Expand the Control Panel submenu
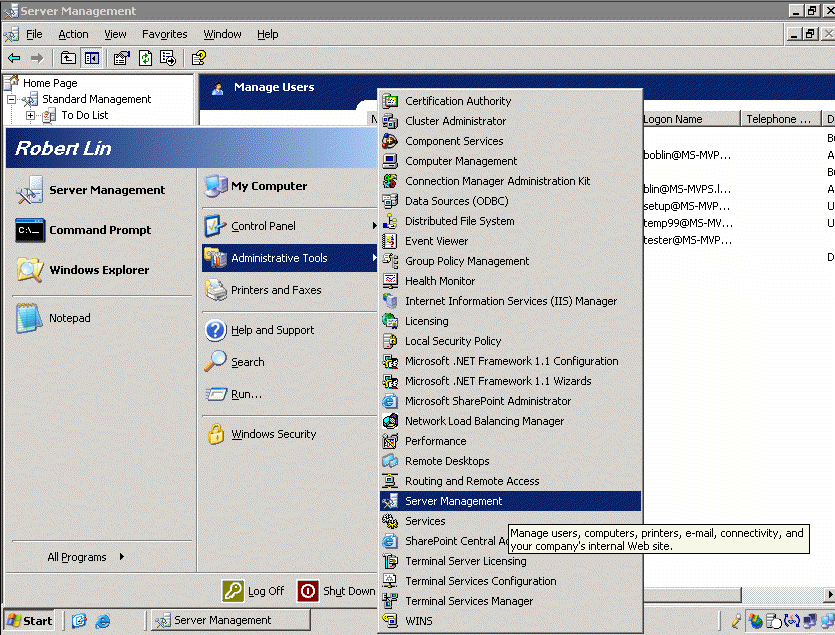Screen dimensions: 835x635 pyautogui.click(x=289, y=226)
